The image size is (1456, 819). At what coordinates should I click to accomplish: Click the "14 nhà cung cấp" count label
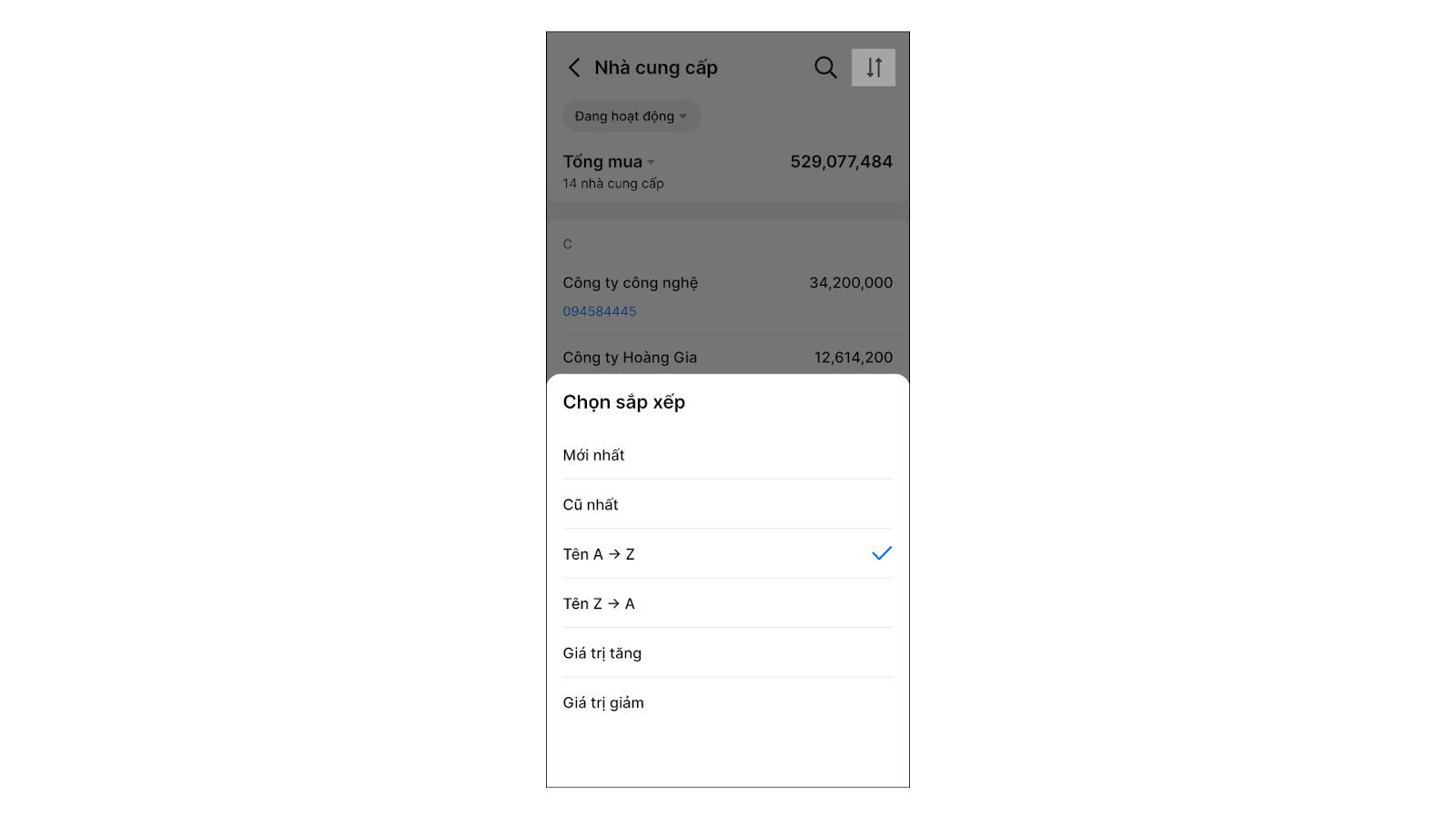613,184
